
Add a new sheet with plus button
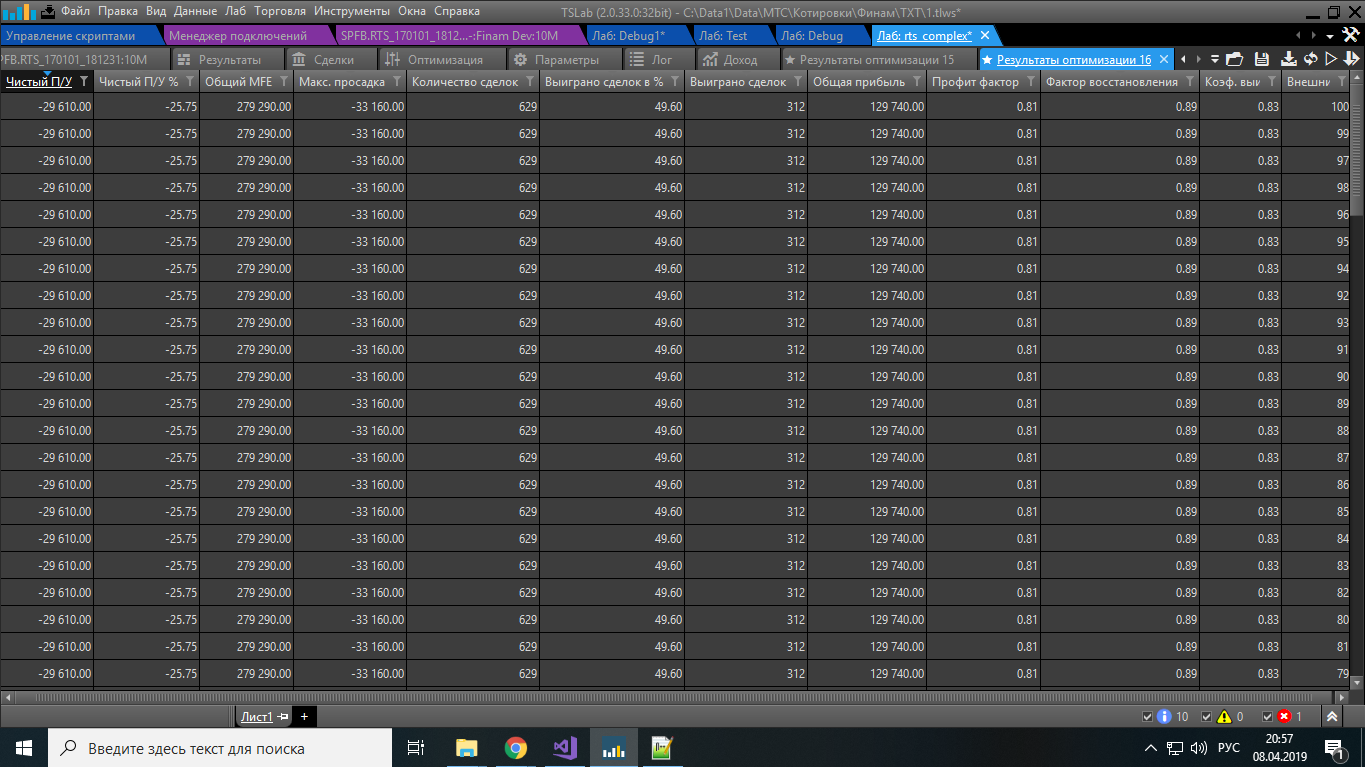coord(304,717)
